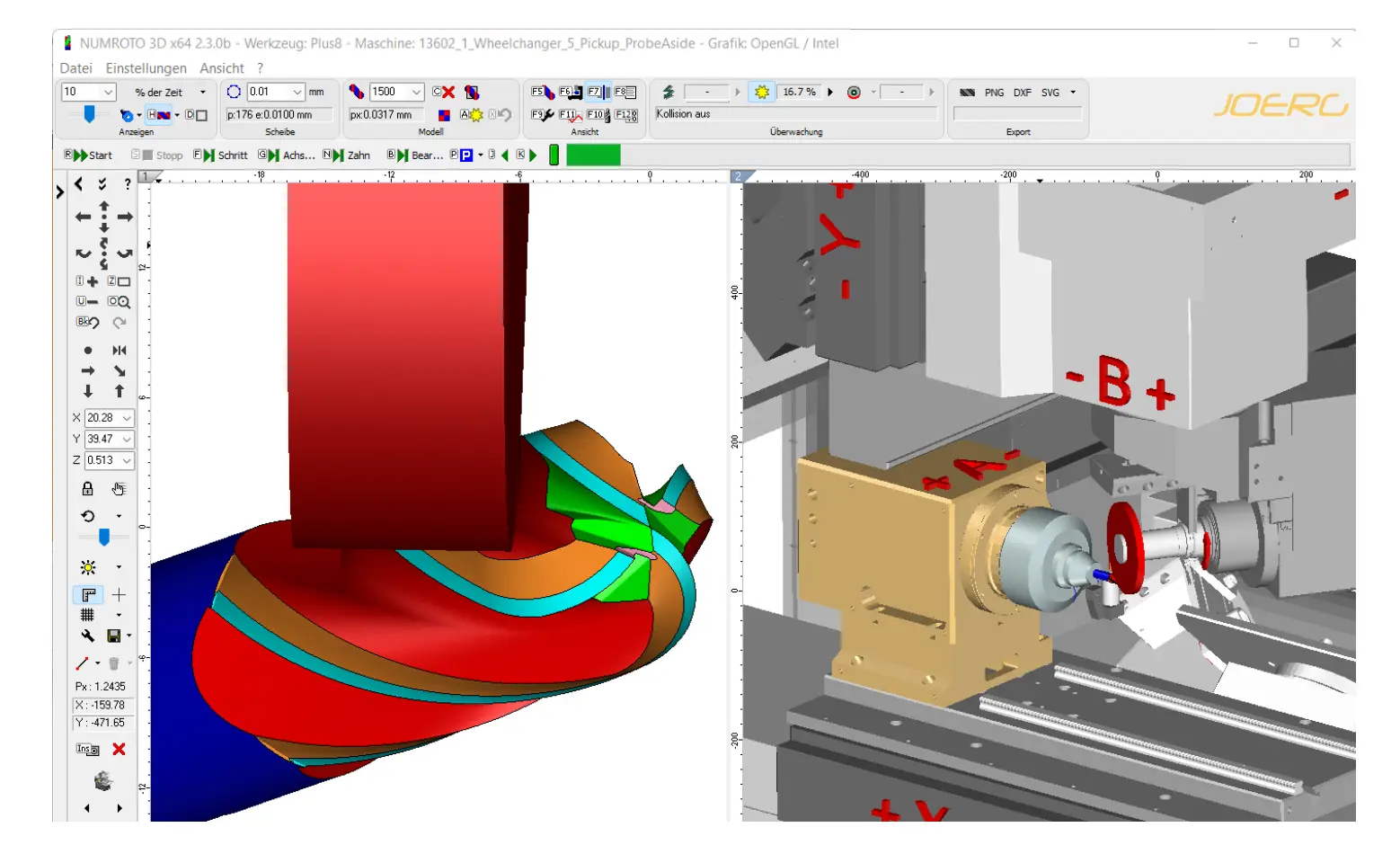Click the red X delete icon
The width and height of the screenshot is (1400, 845).
(119, 749)
